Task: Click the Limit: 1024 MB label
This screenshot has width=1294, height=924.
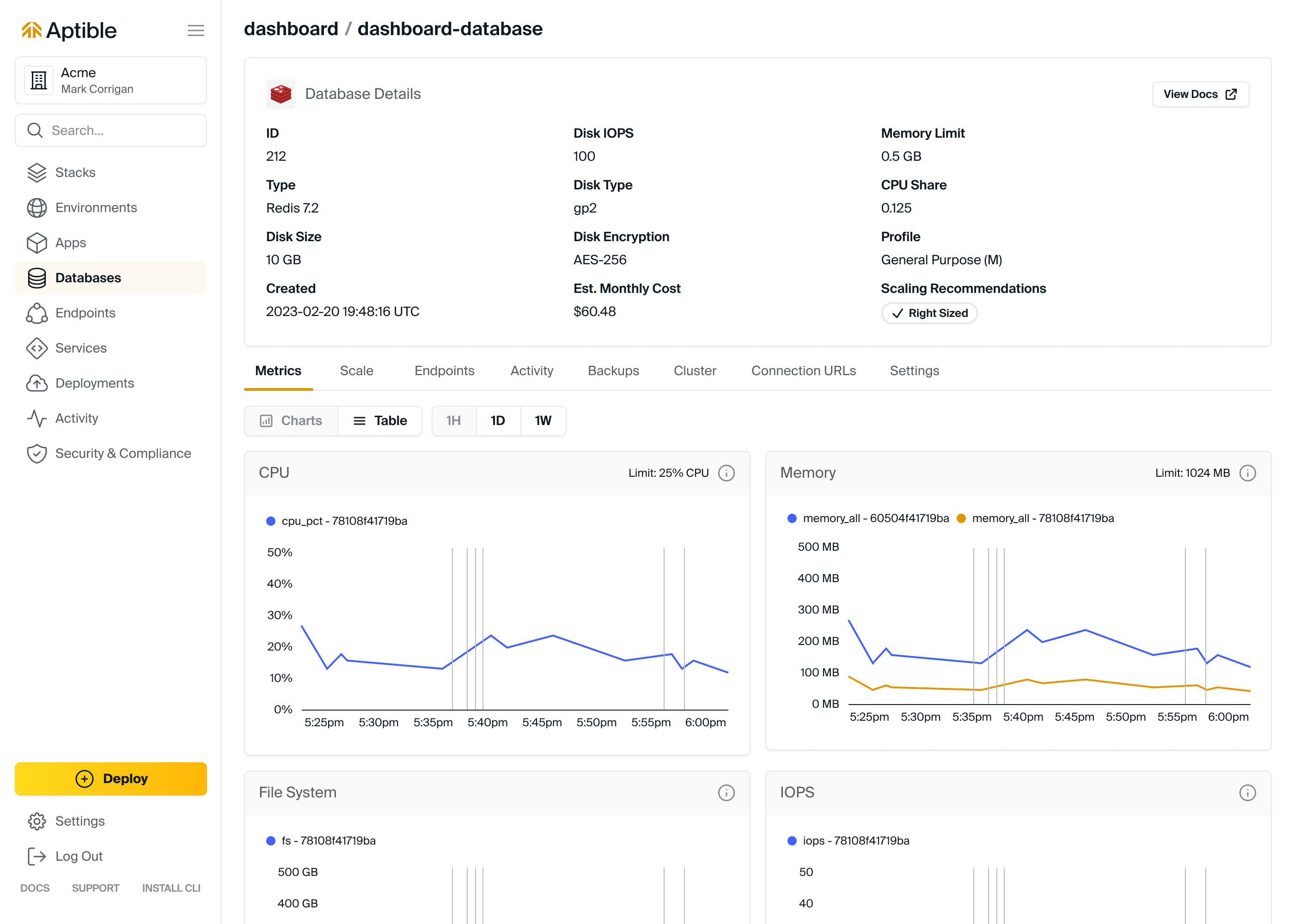Action: [1192, 473]
